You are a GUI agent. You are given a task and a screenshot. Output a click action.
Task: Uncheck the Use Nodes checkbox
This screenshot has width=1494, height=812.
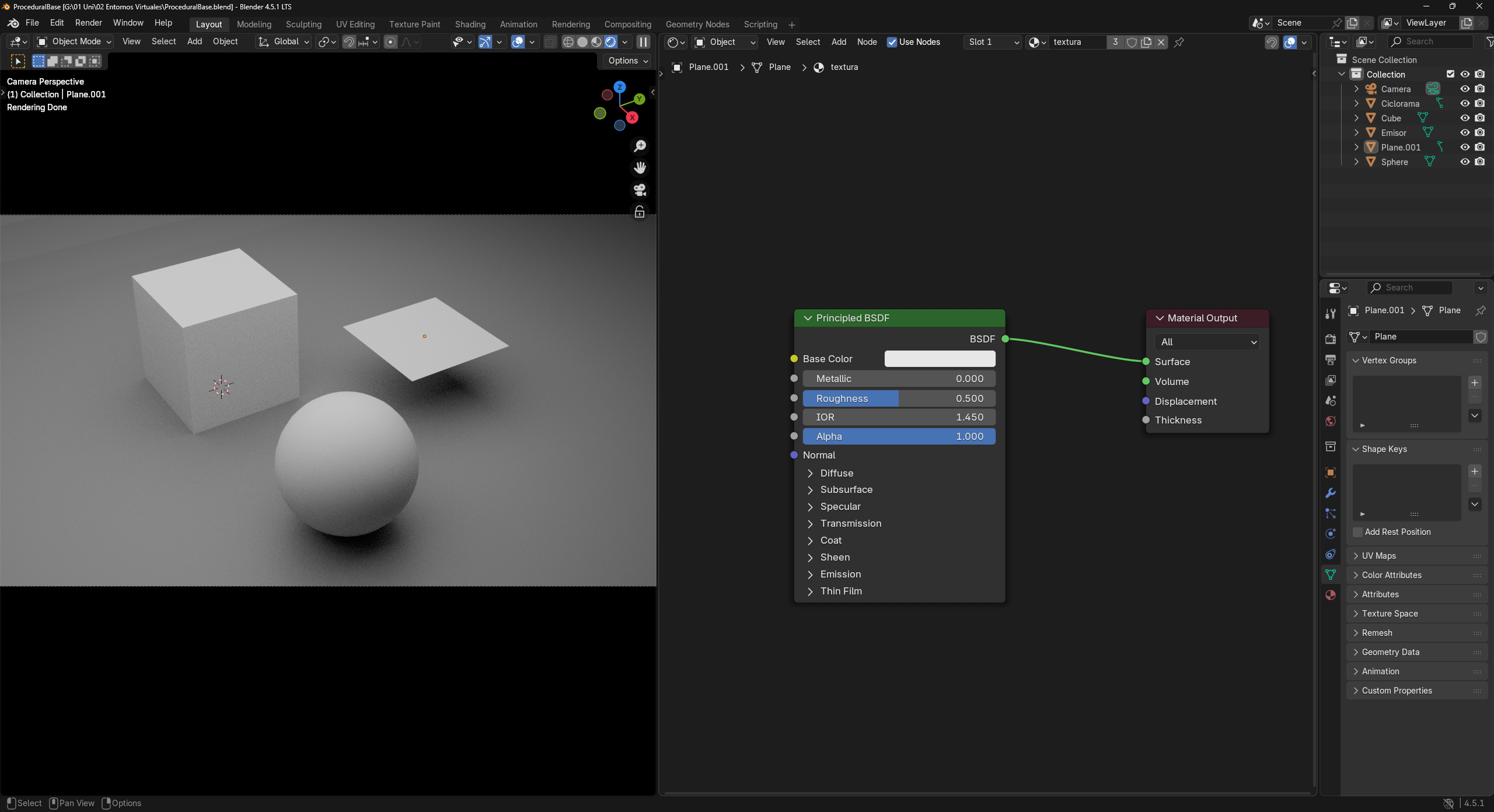892,42
